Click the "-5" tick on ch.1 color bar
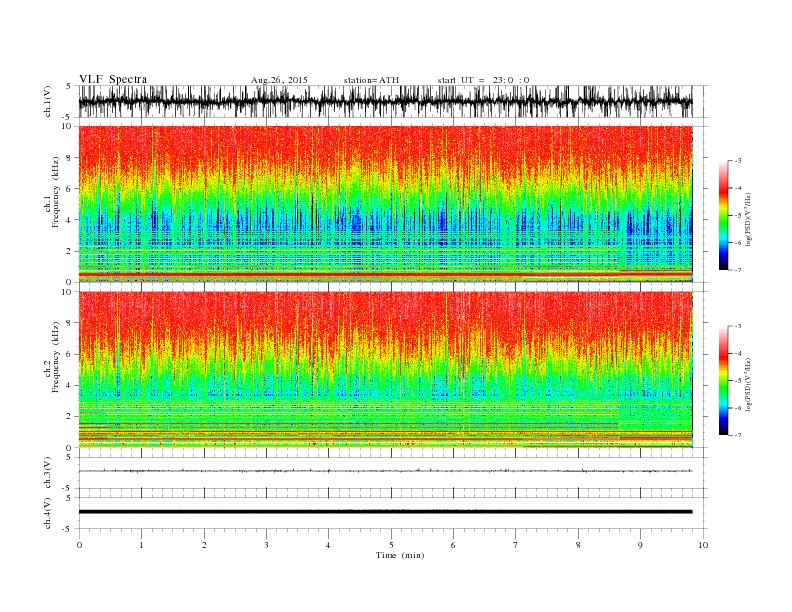792x612 pixels. tap(738, 216)
